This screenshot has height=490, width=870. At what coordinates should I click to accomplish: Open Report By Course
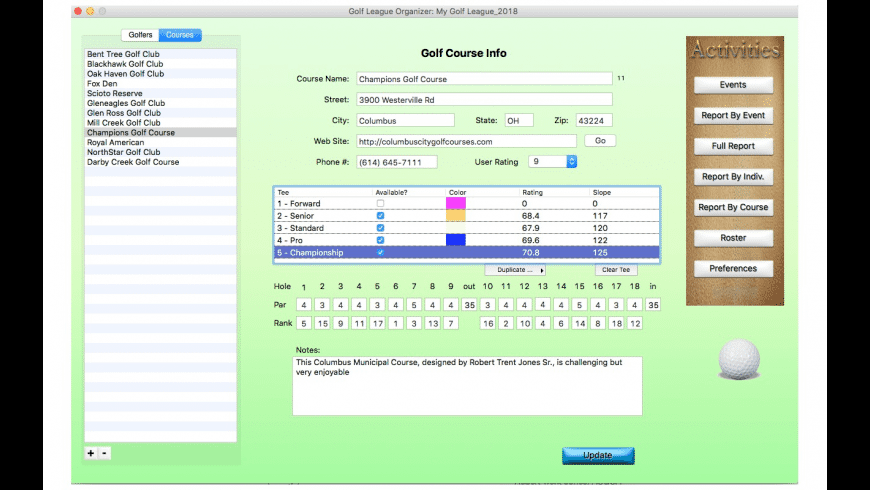point(733,207)
